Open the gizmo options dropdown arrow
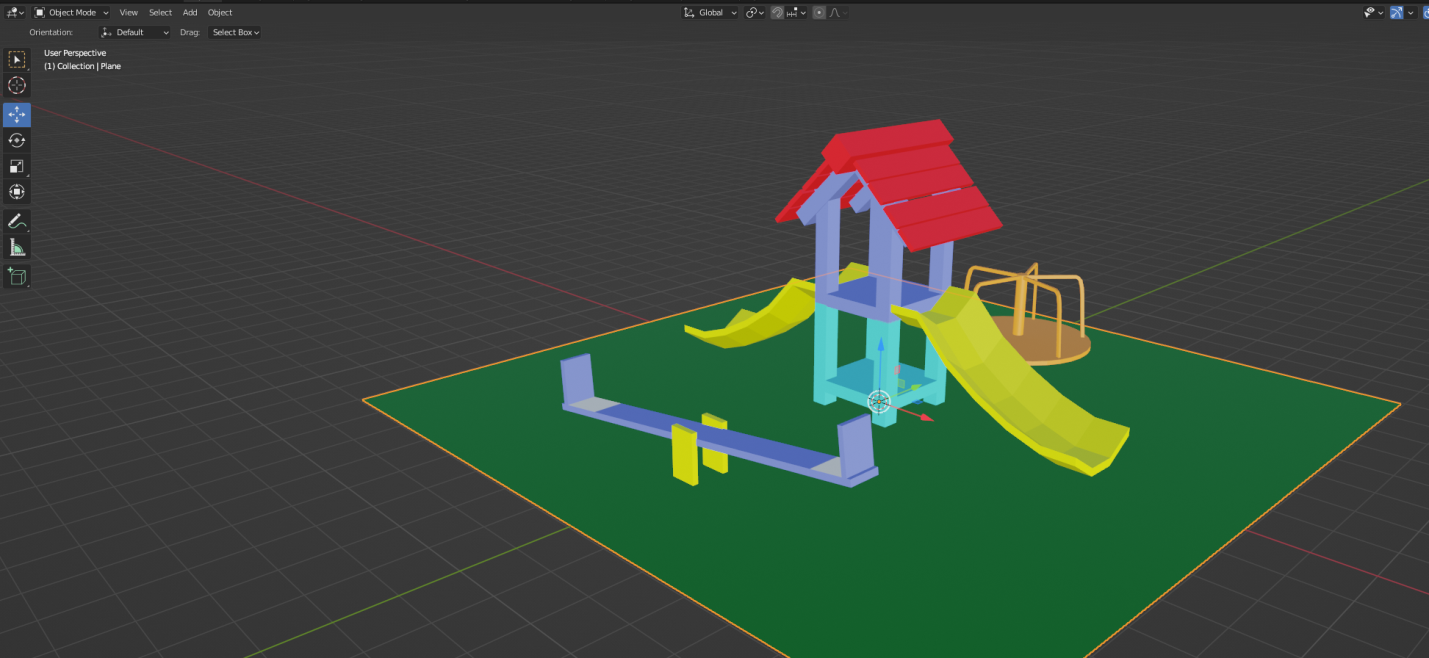This screenshot has width=1429, height=658. (1411, 13)
